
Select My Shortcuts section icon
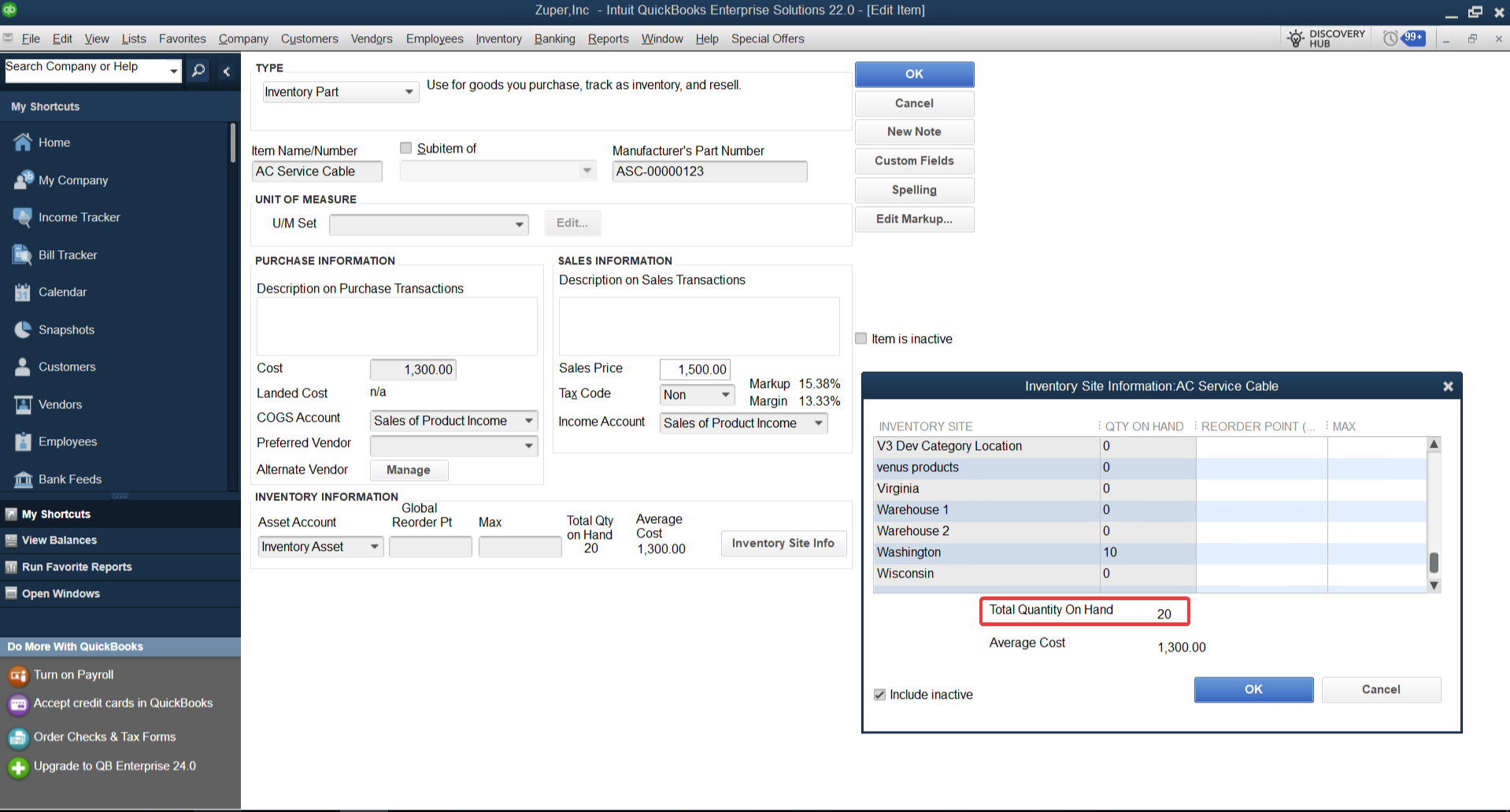11,515
